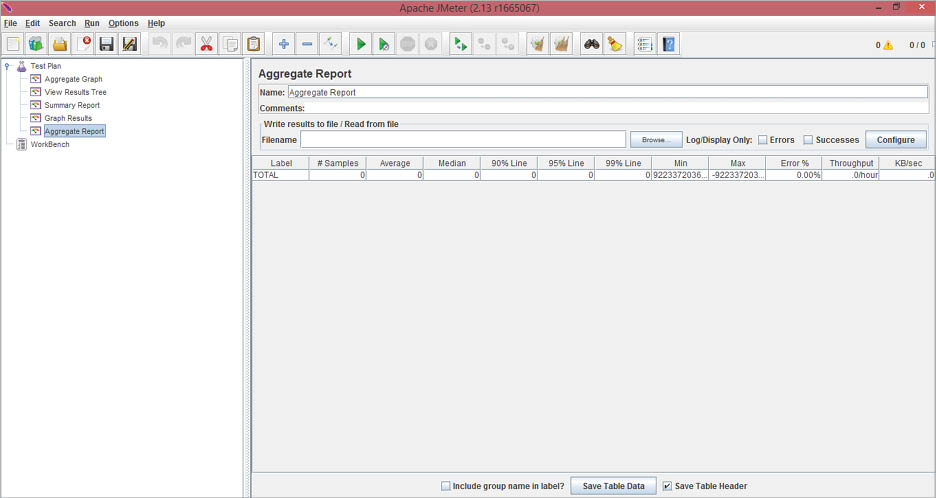
Task: Click the Save test plan floppy icon
Action: (x=106, y=44)
